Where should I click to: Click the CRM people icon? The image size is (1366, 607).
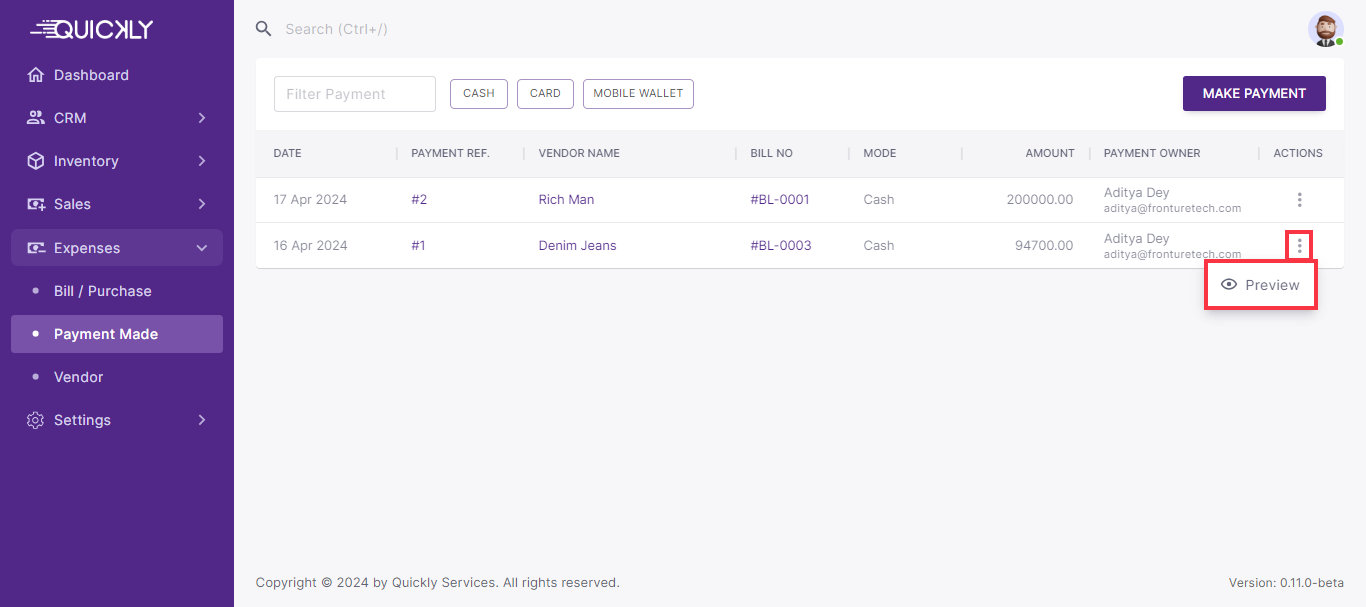pos(36,118)
